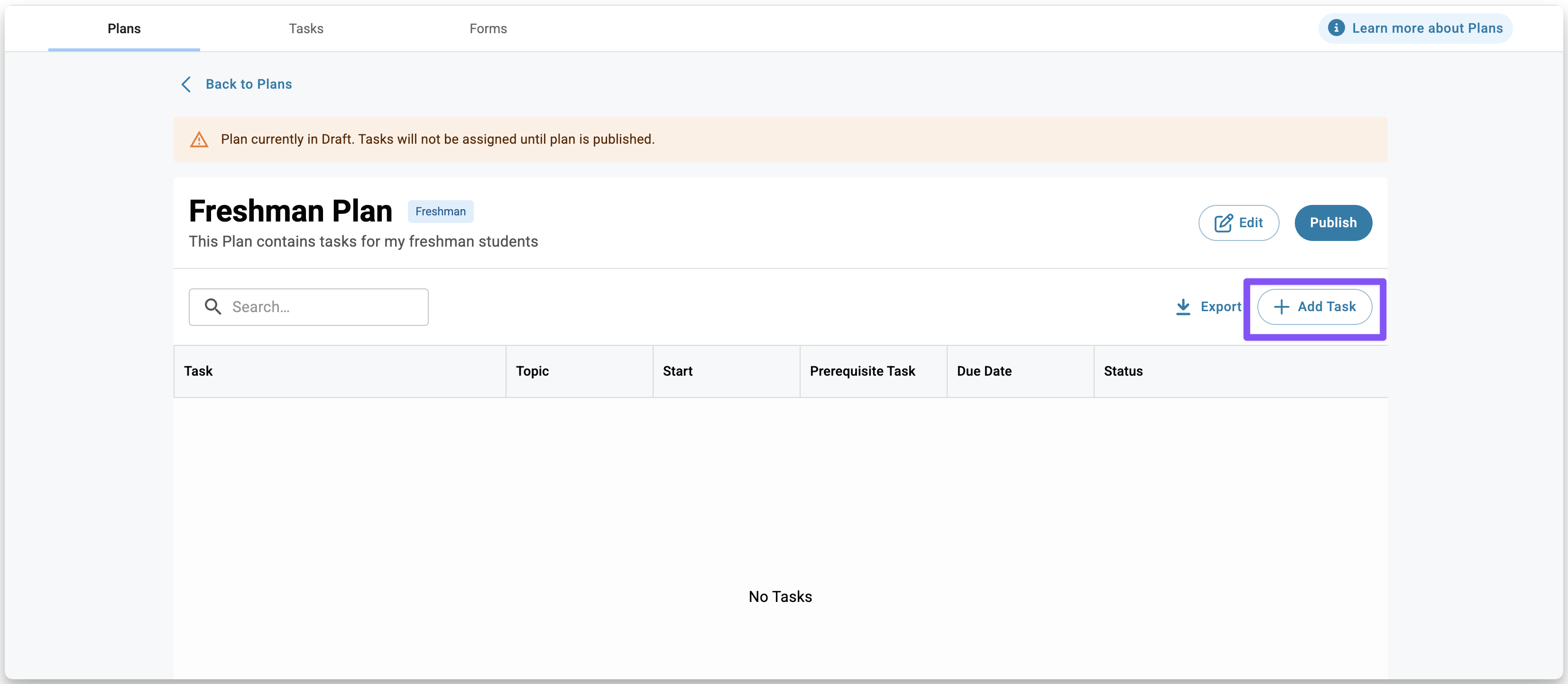Screen dimensions: 1568x684
Task: Click the Start column header
Action: [x=726, y=371]
